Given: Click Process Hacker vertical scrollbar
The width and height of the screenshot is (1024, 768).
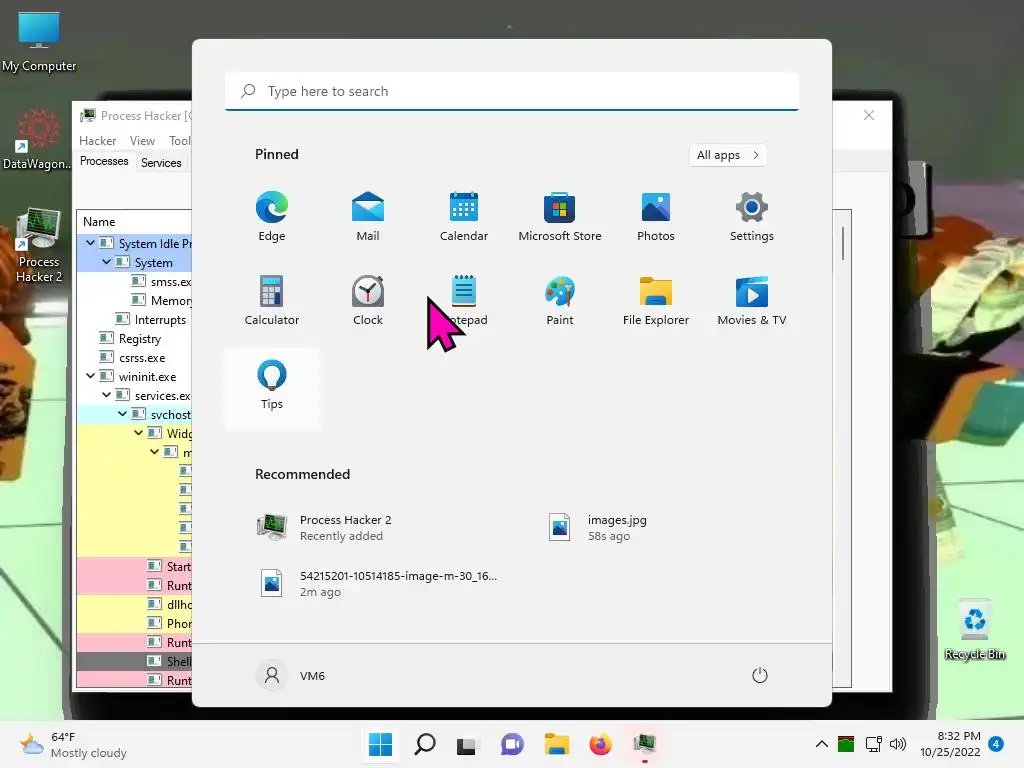Looking at the screenshot, I should [x=842, y=244].
